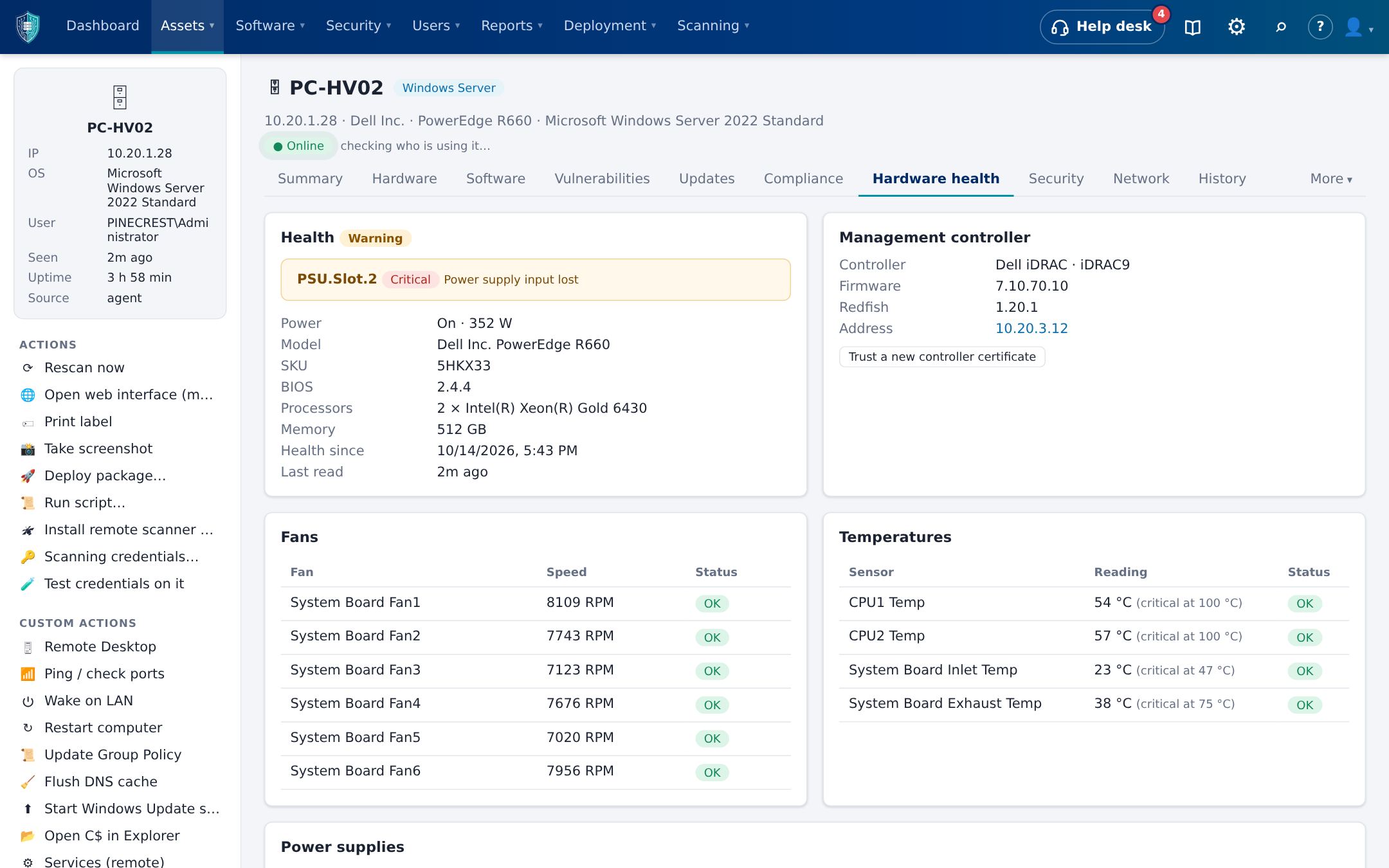Switch to the History tab

1222,179
